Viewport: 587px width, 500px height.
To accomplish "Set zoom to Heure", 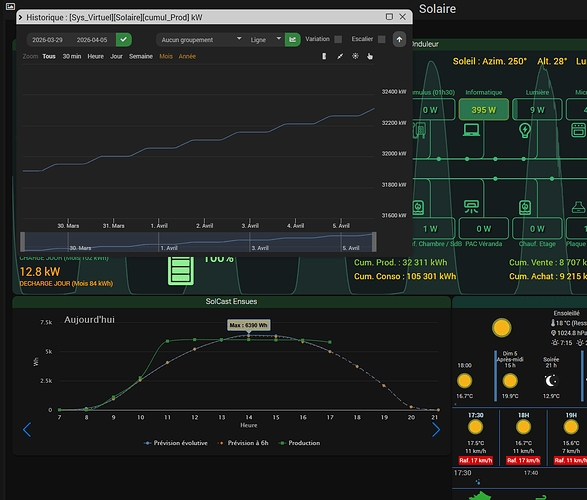I will [x=95, y=57].
